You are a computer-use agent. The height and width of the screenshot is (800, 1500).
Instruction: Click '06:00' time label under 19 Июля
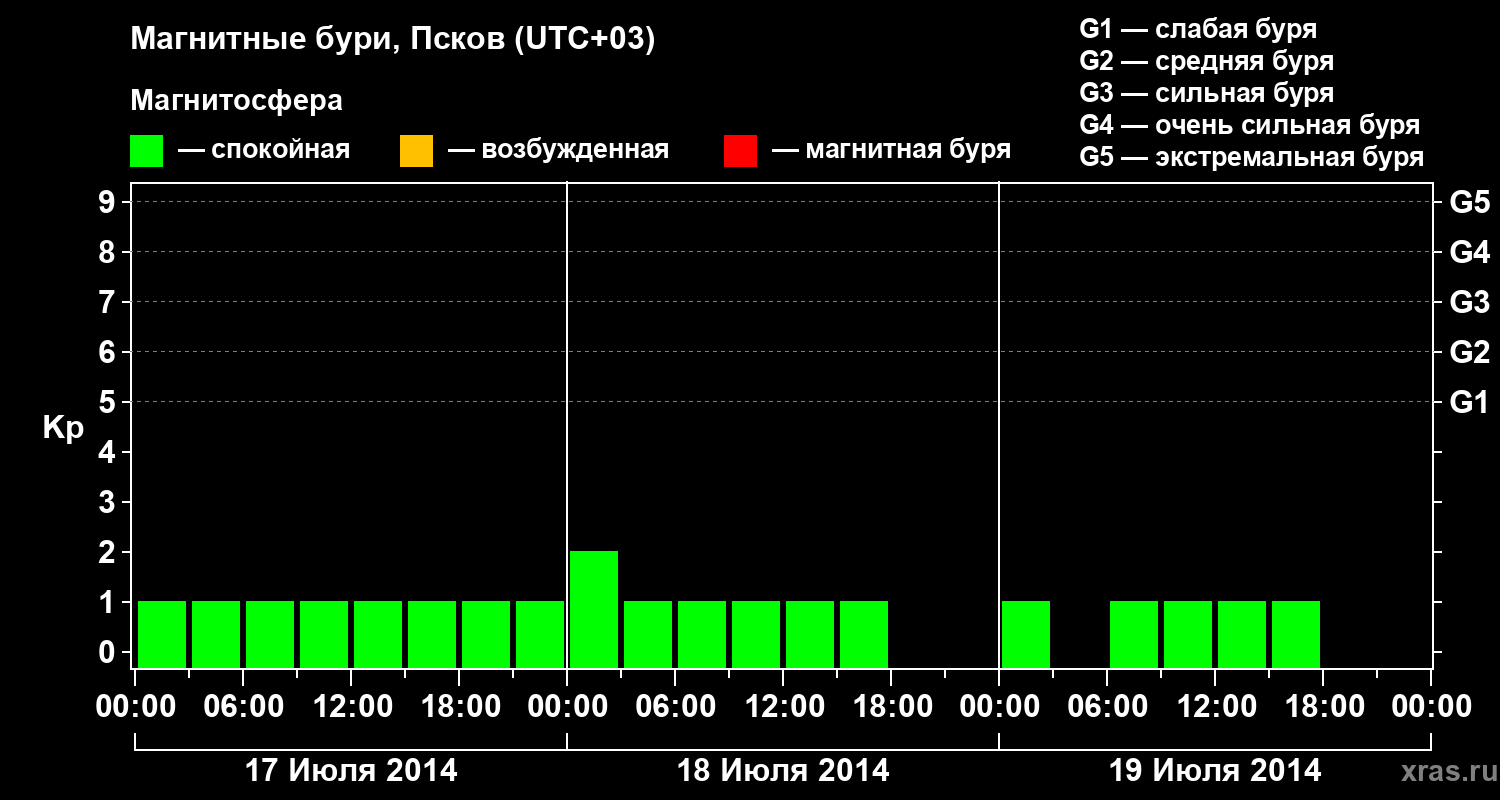(1107, 707)
